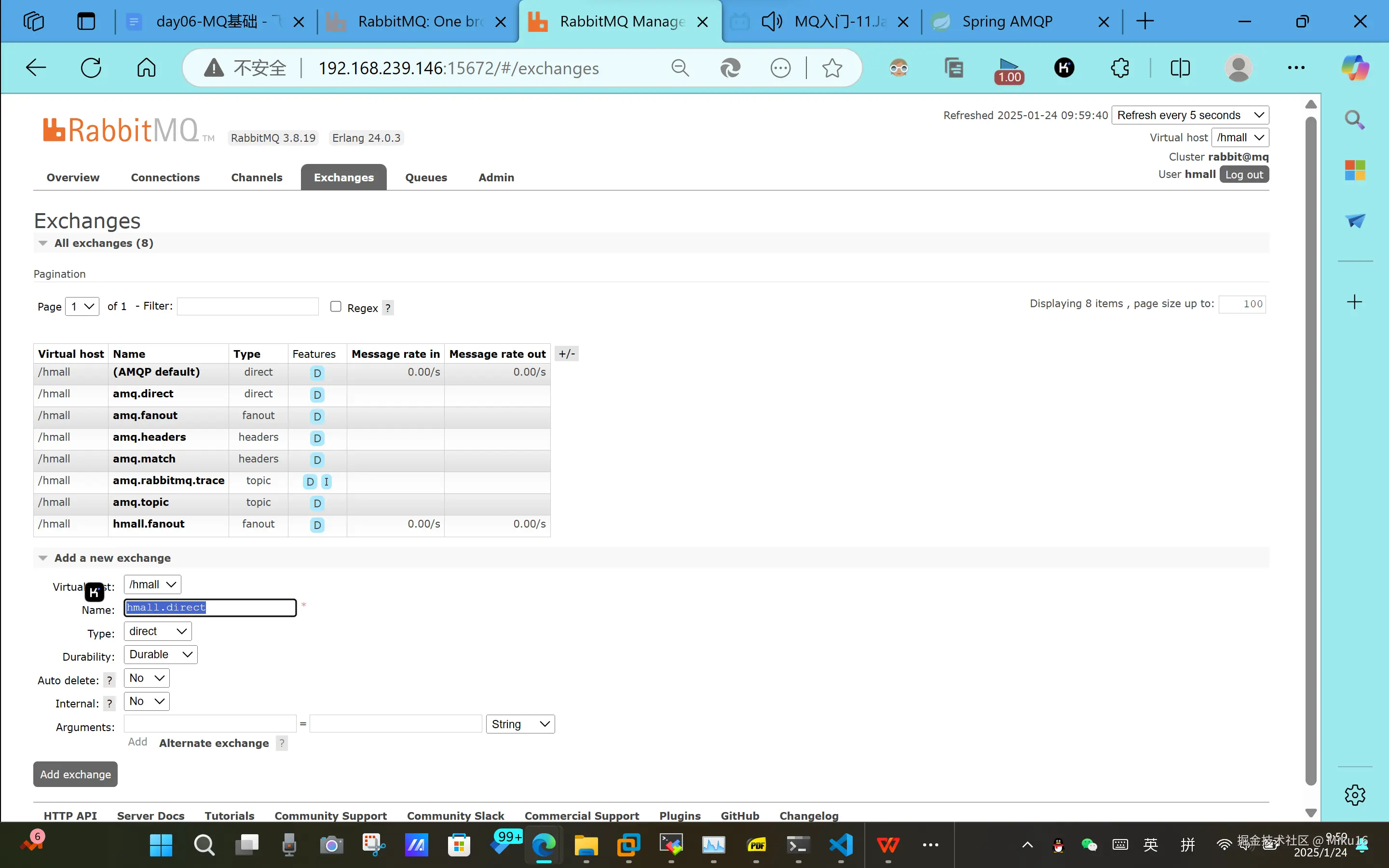Click the zoom out magnifier icon
The image size is (1389, 868).
(x=680, y=68)
